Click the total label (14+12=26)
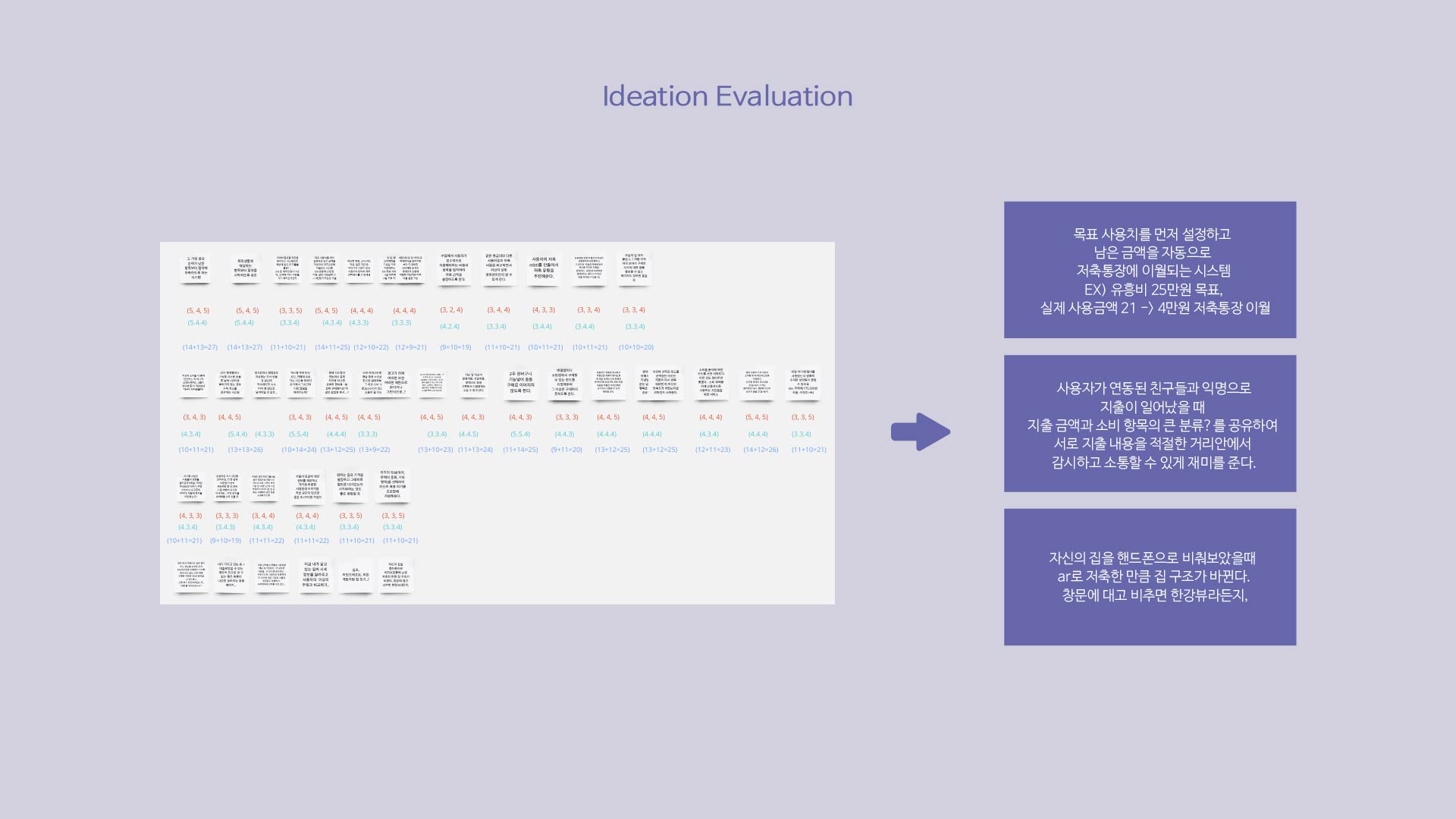The image size is (1456, 819). coord(761,450)
